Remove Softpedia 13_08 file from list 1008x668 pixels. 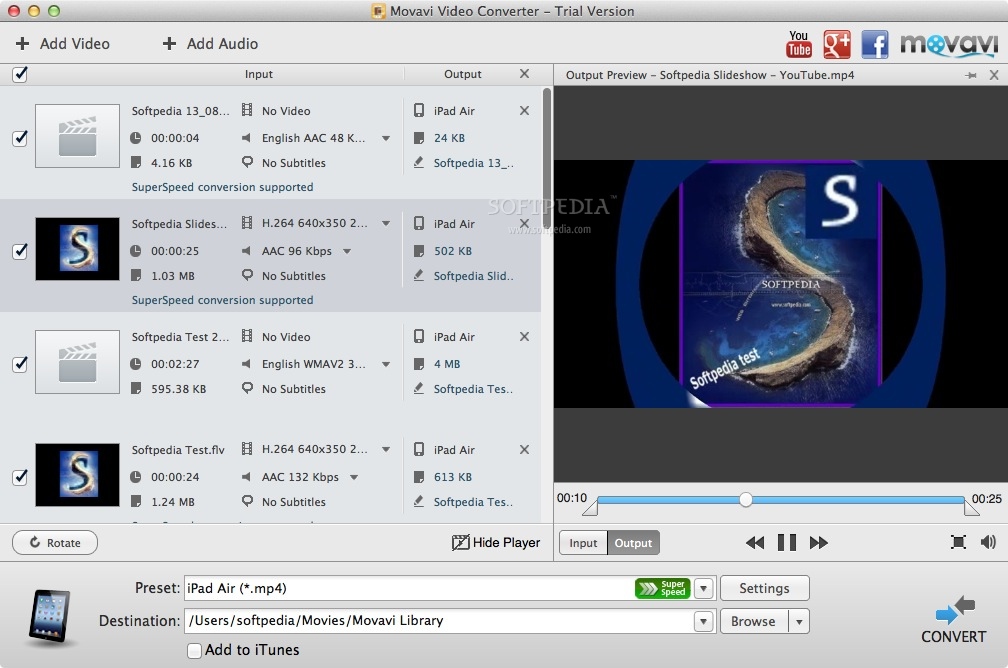click(525, 111)
